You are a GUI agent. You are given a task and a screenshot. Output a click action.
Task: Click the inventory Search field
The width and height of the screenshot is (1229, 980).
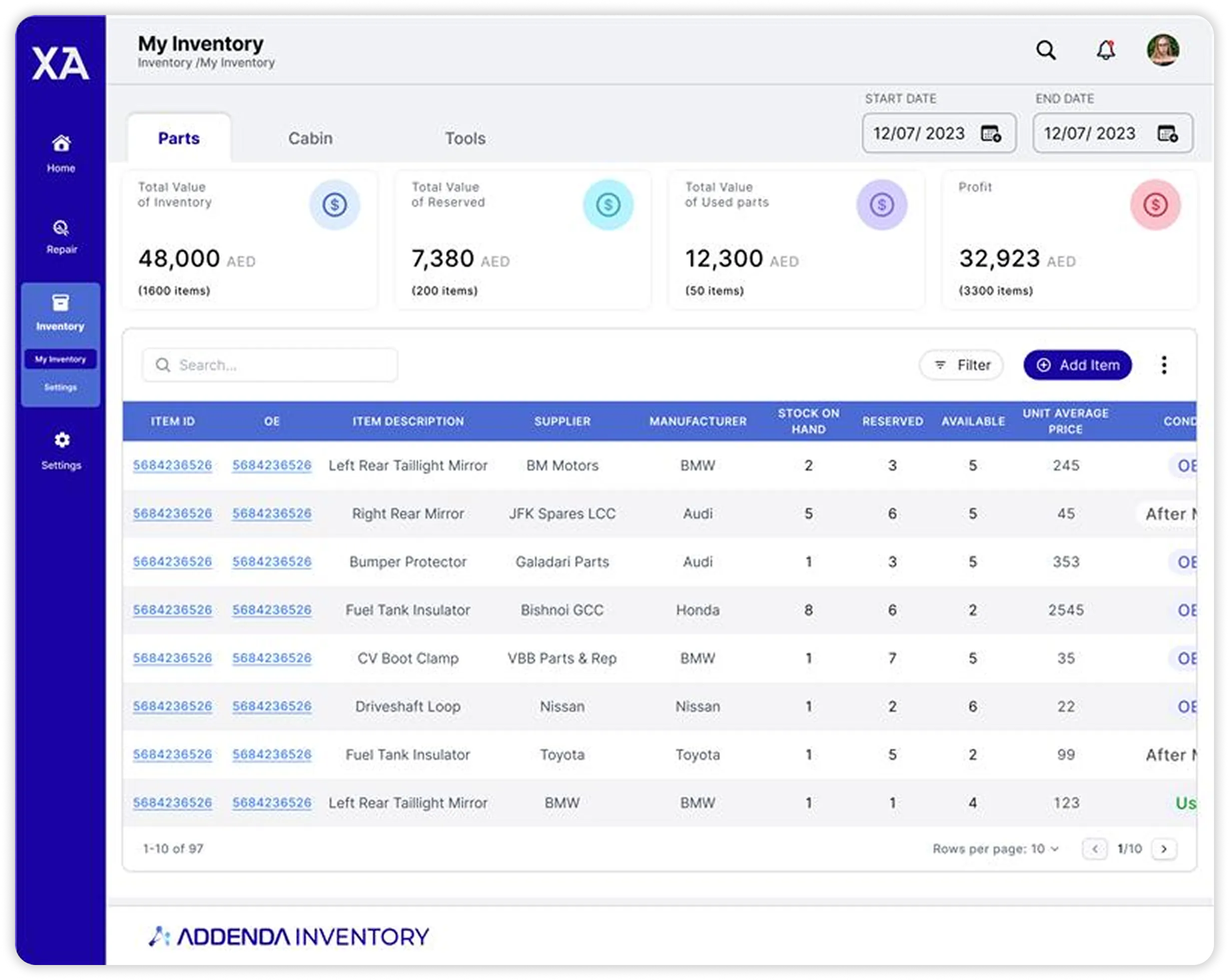point(270,365)
